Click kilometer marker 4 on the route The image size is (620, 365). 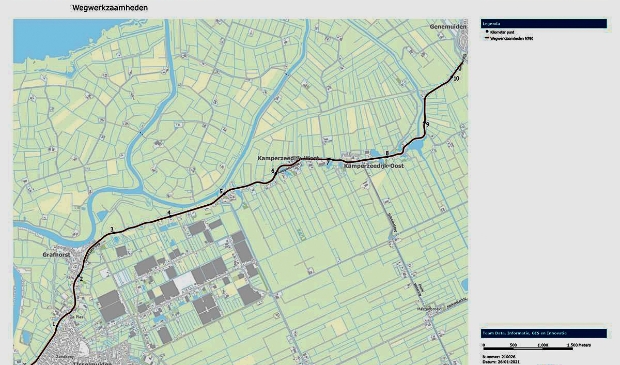(x=169, y=213)
